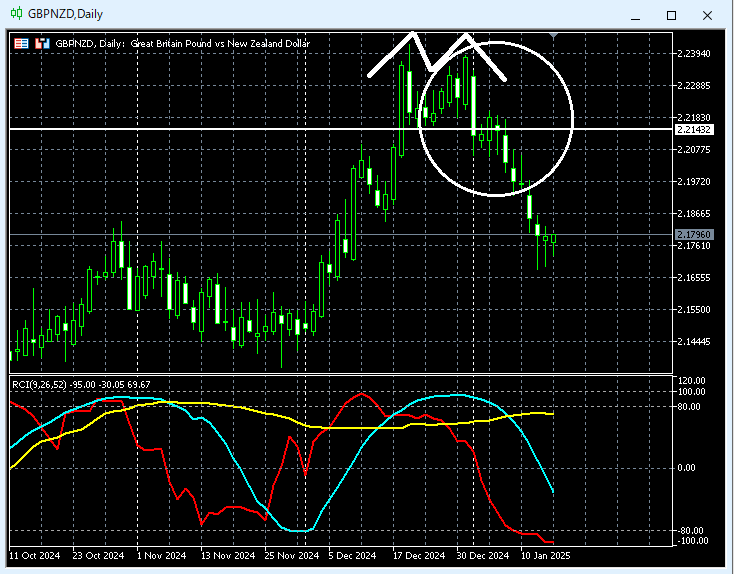Click the 2.22885 price scale value
The height and width of the screenshot is (574, 735).
694,86
